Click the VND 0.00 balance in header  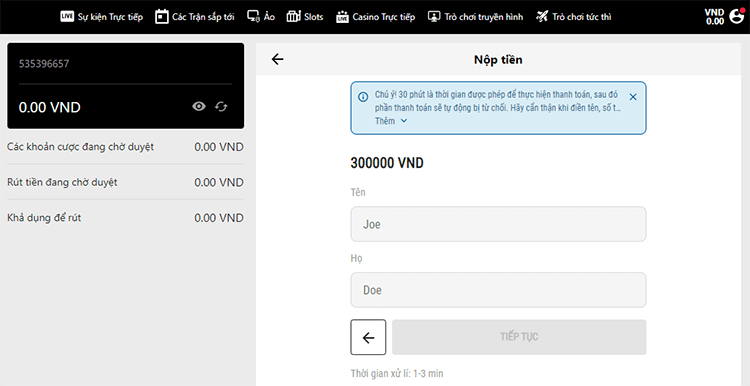(x=714, y=17)
